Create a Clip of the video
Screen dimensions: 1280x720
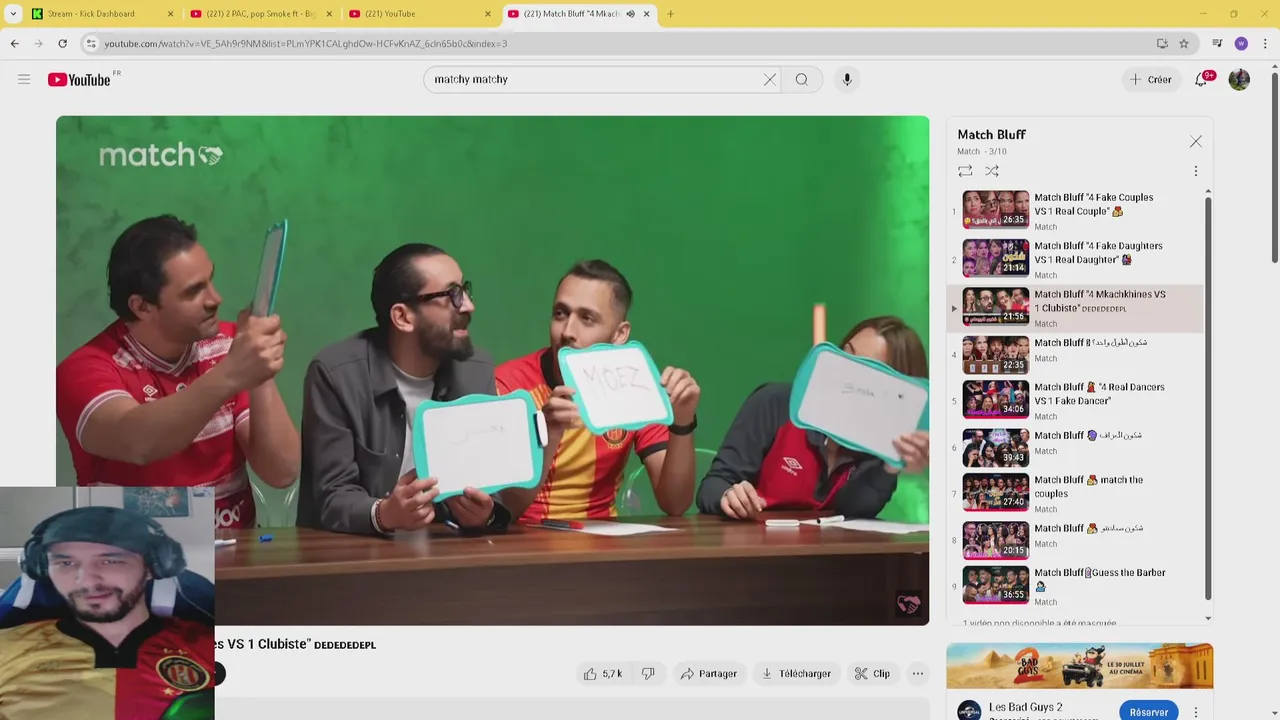[x=872, y=674]
